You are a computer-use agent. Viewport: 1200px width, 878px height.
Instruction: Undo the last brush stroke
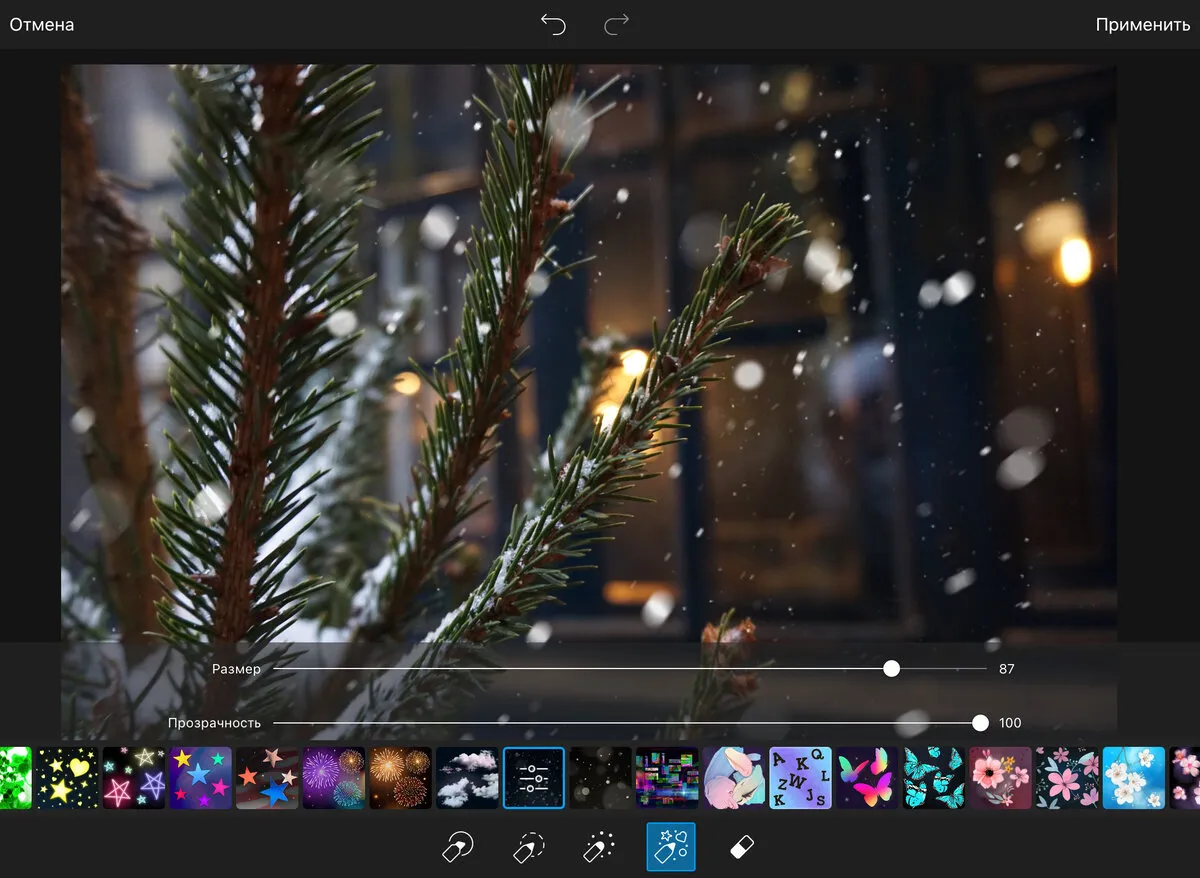tap(553, 24)
